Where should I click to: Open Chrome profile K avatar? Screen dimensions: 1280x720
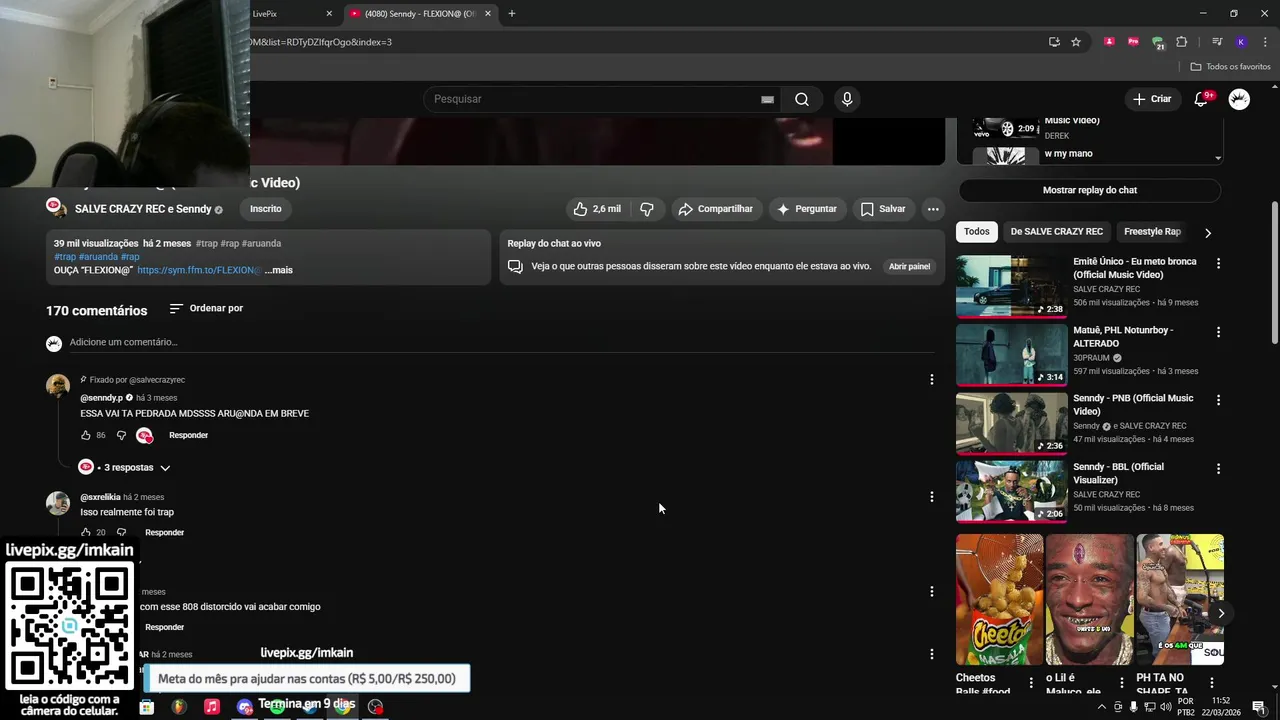(x=1241, y=42)
